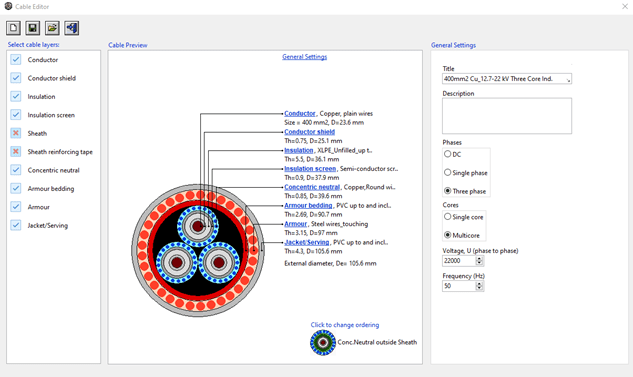Viewport: 633px width, 377px height.
Task: Toggle the Jacket/Serving checkbox
Action: [16, 225]
